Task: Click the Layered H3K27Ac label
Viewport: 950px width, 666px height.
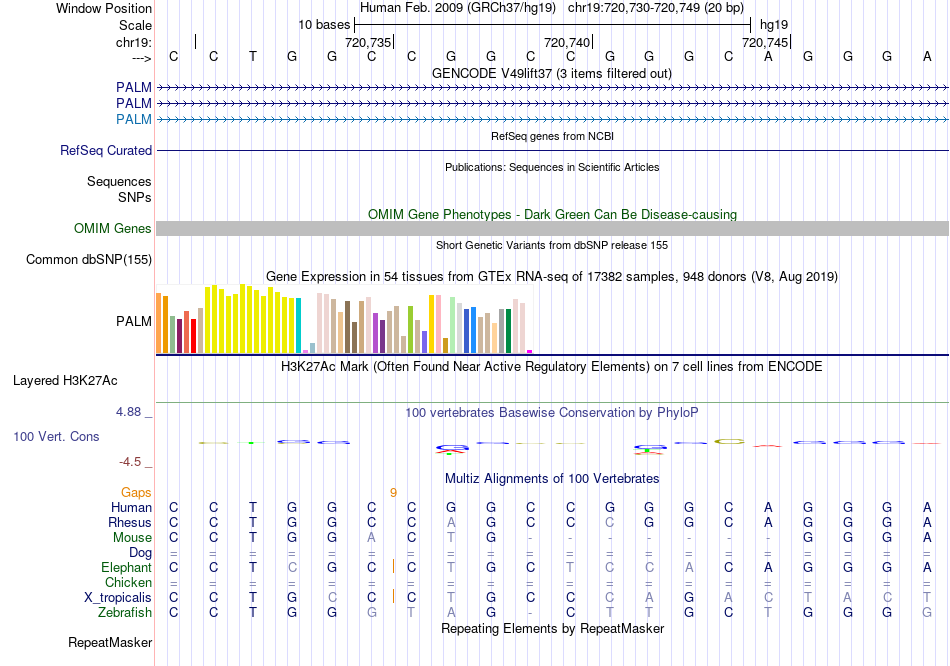Action: [x=65, y=381]
